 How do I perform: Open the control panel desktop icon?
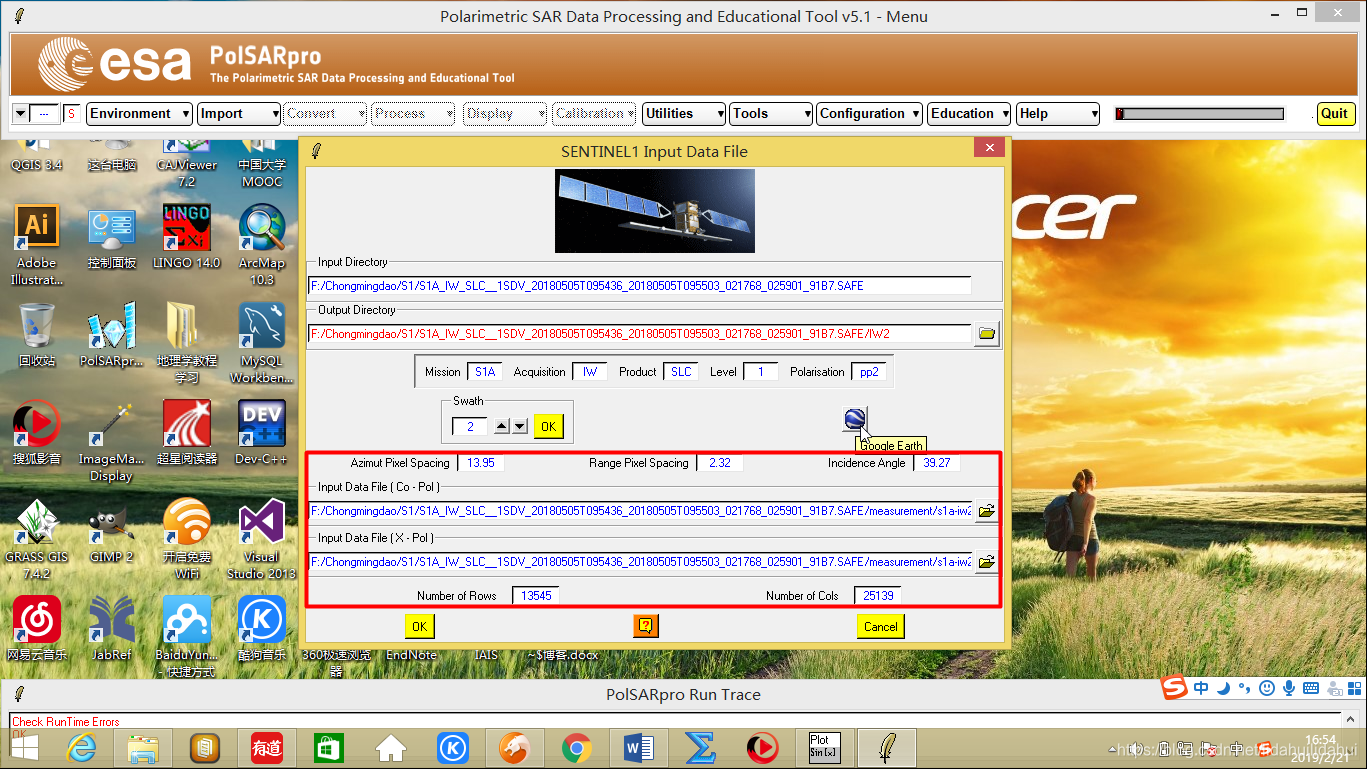(111, 237)
